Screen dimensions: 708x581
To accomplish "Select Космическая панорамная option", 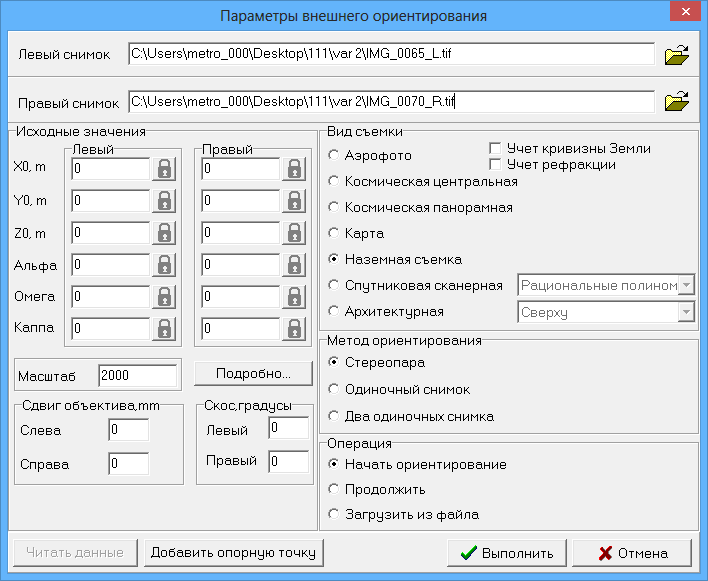I will (334, 207).
